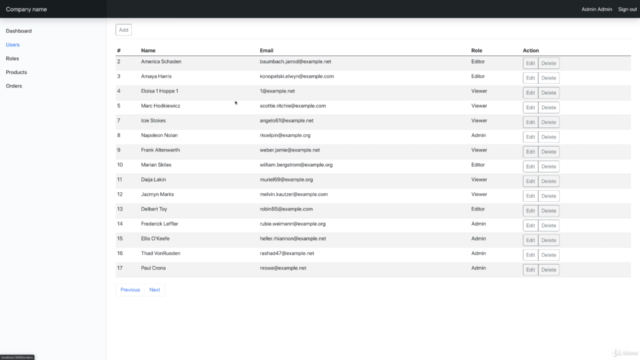Delete user Thad VonRueden
Viewport: 640px width, 360px height.
(549, 255)
